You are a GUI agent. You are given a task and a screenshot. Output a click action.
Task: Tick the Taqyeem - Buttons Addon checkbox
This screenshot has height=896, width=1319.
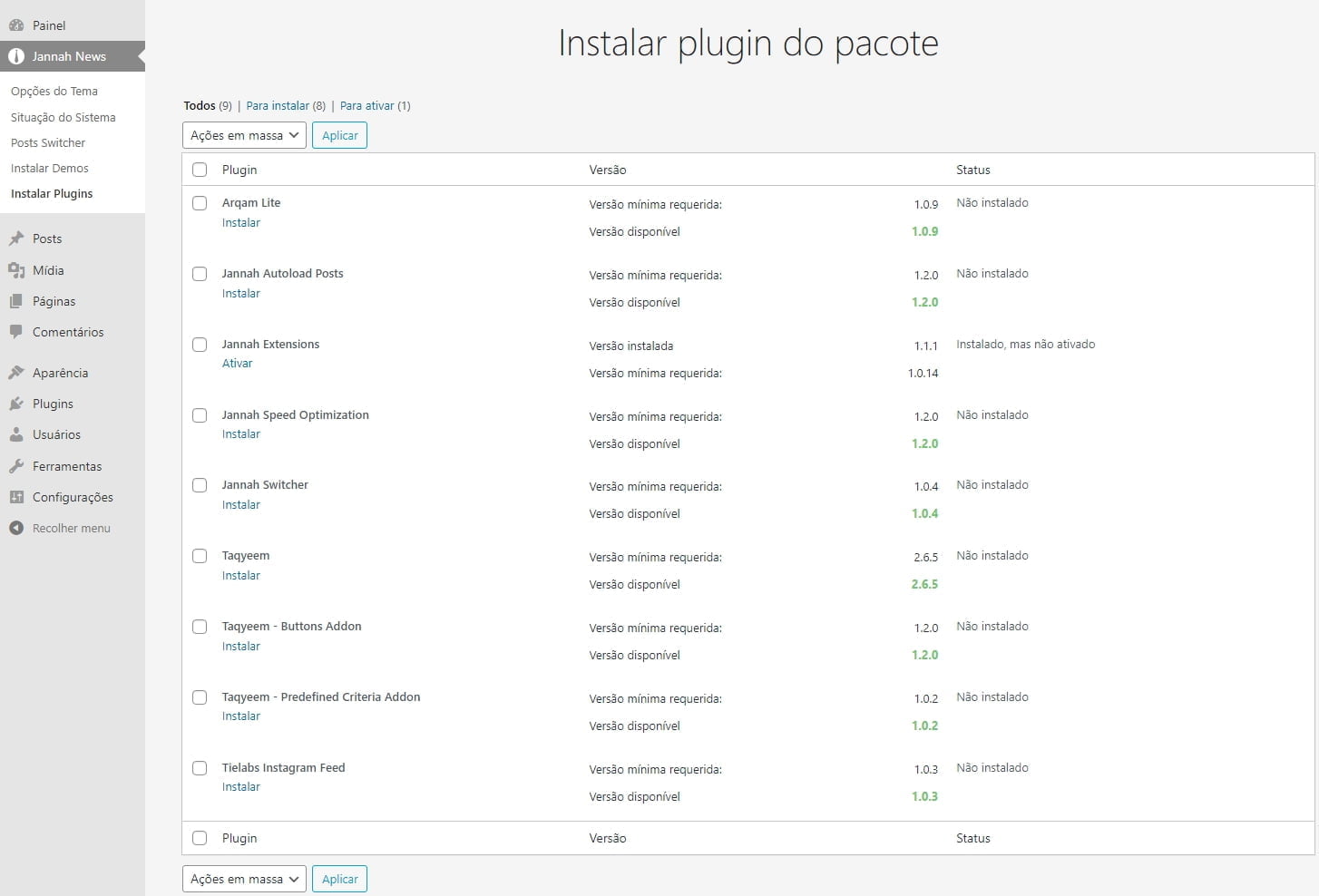tap(200, 627)
